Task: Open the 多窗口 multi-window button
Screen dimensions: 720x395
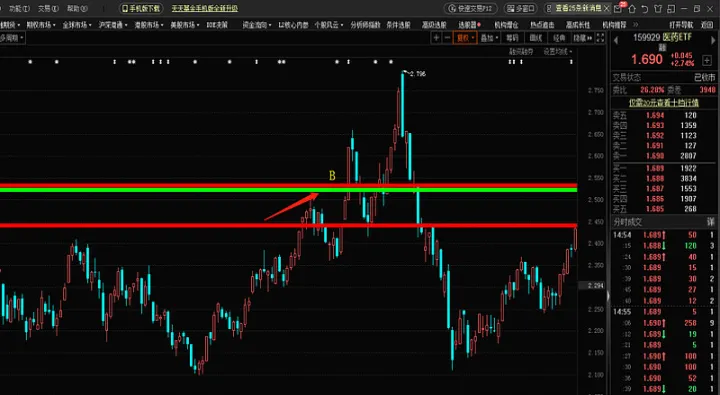Action: pos(521,8)
